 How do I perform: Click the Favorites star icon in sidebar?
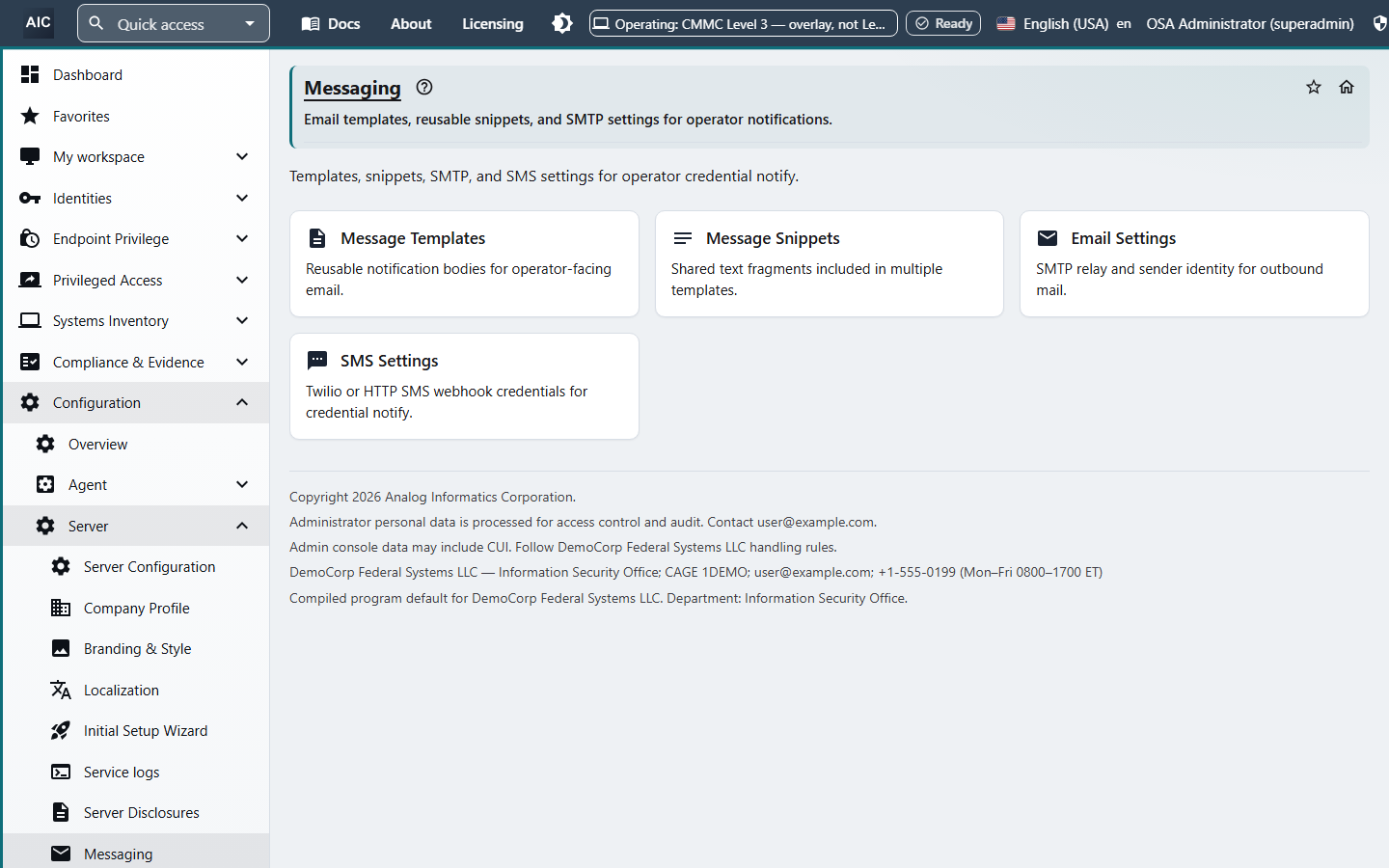[30, 116]
